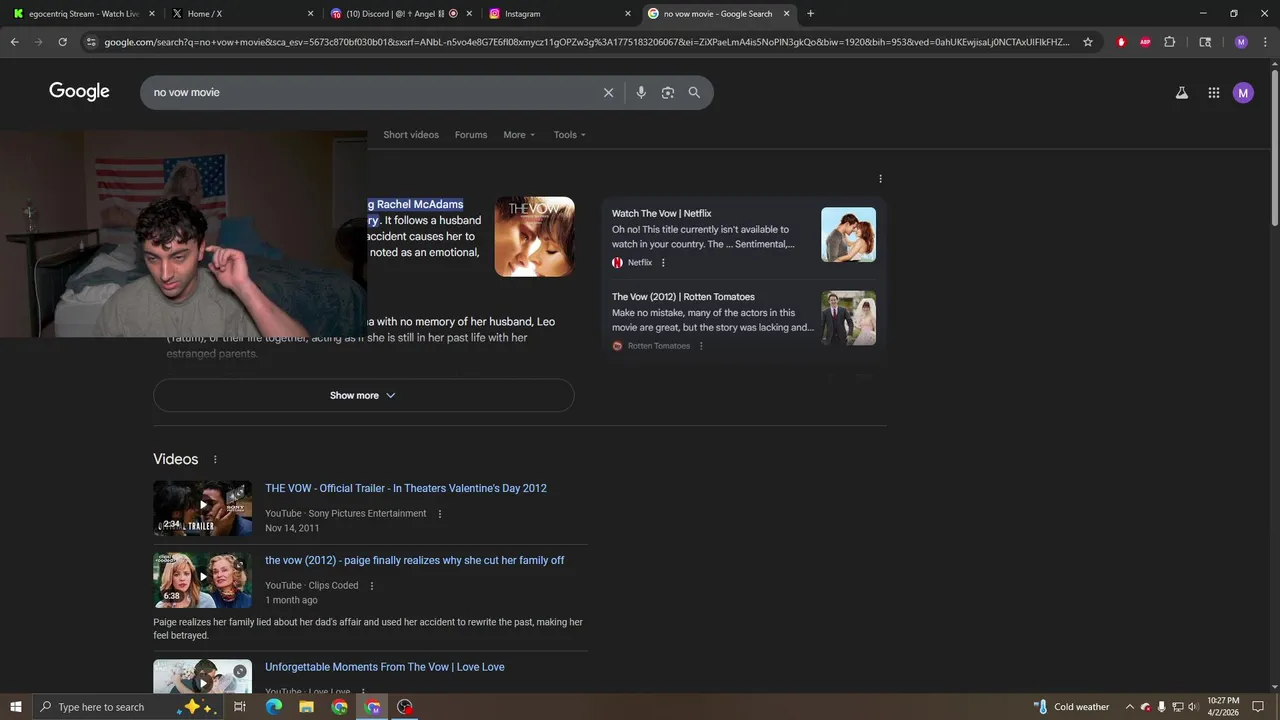This screenshot has height=720, width=1280.
Task: Switch to the Discord browser tab
Action: pos(400,14)
